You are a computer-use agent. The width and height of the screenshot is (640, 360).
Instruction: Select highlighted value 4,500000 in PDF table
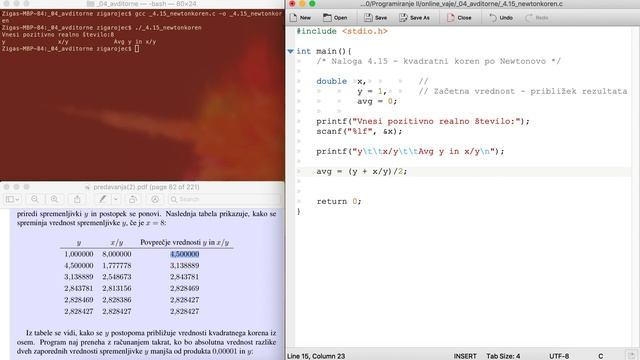[x=184, y=254]
